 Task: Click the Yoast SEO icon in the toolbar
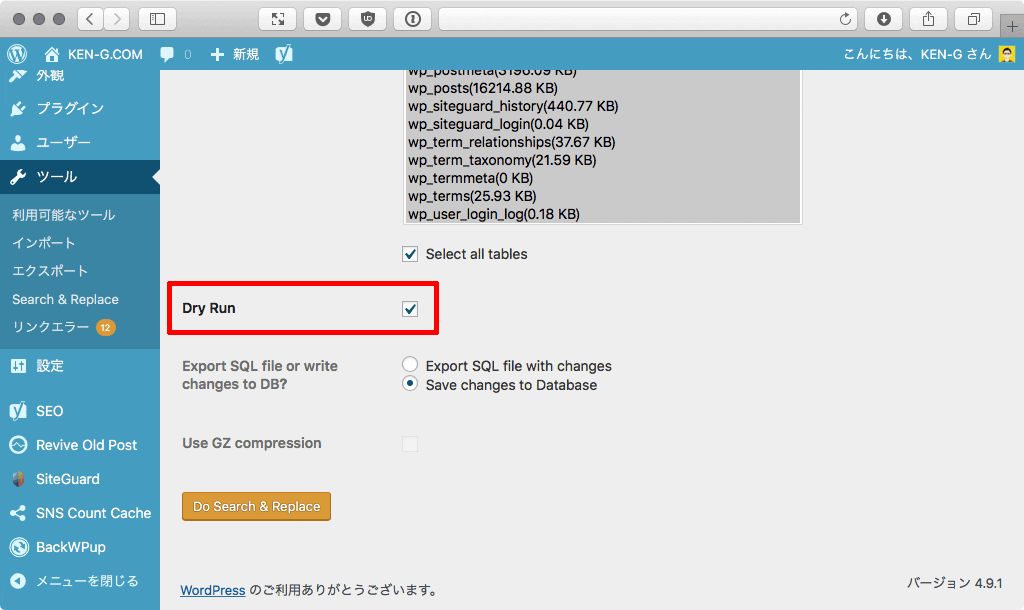(x=285, y=54)
